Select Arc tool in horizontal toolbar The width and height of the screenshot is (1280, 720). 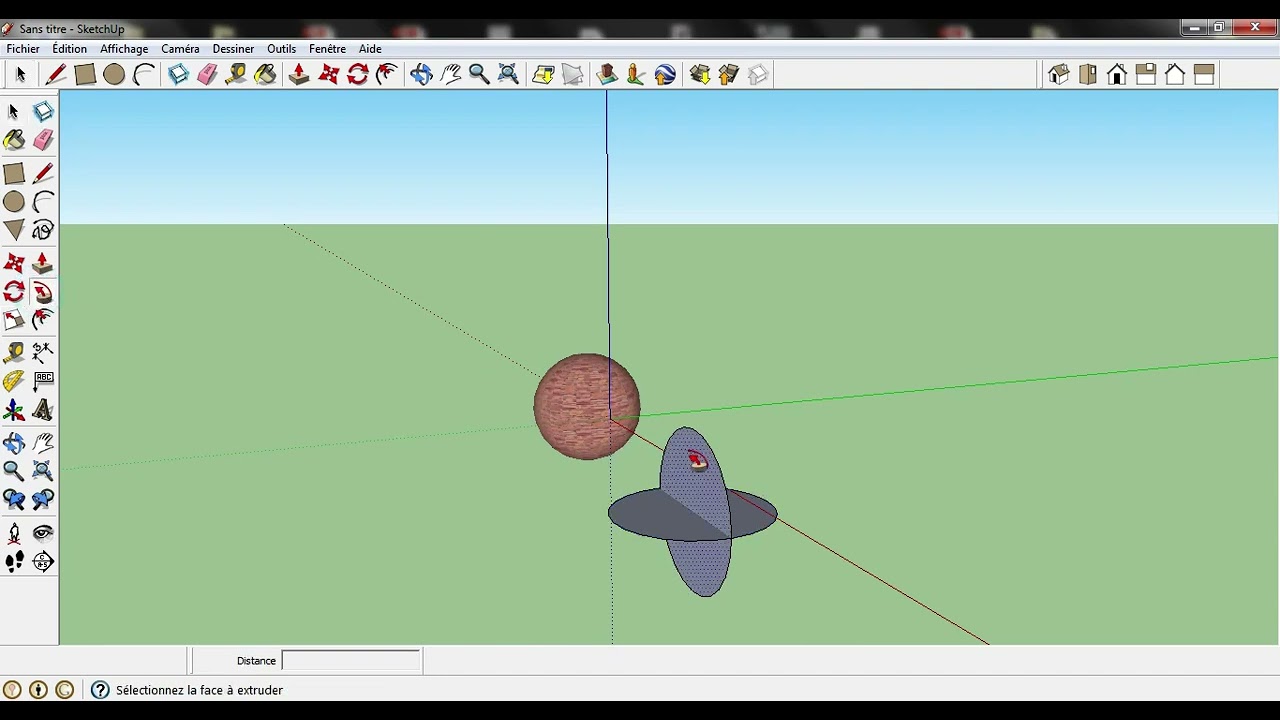[143, 74]
